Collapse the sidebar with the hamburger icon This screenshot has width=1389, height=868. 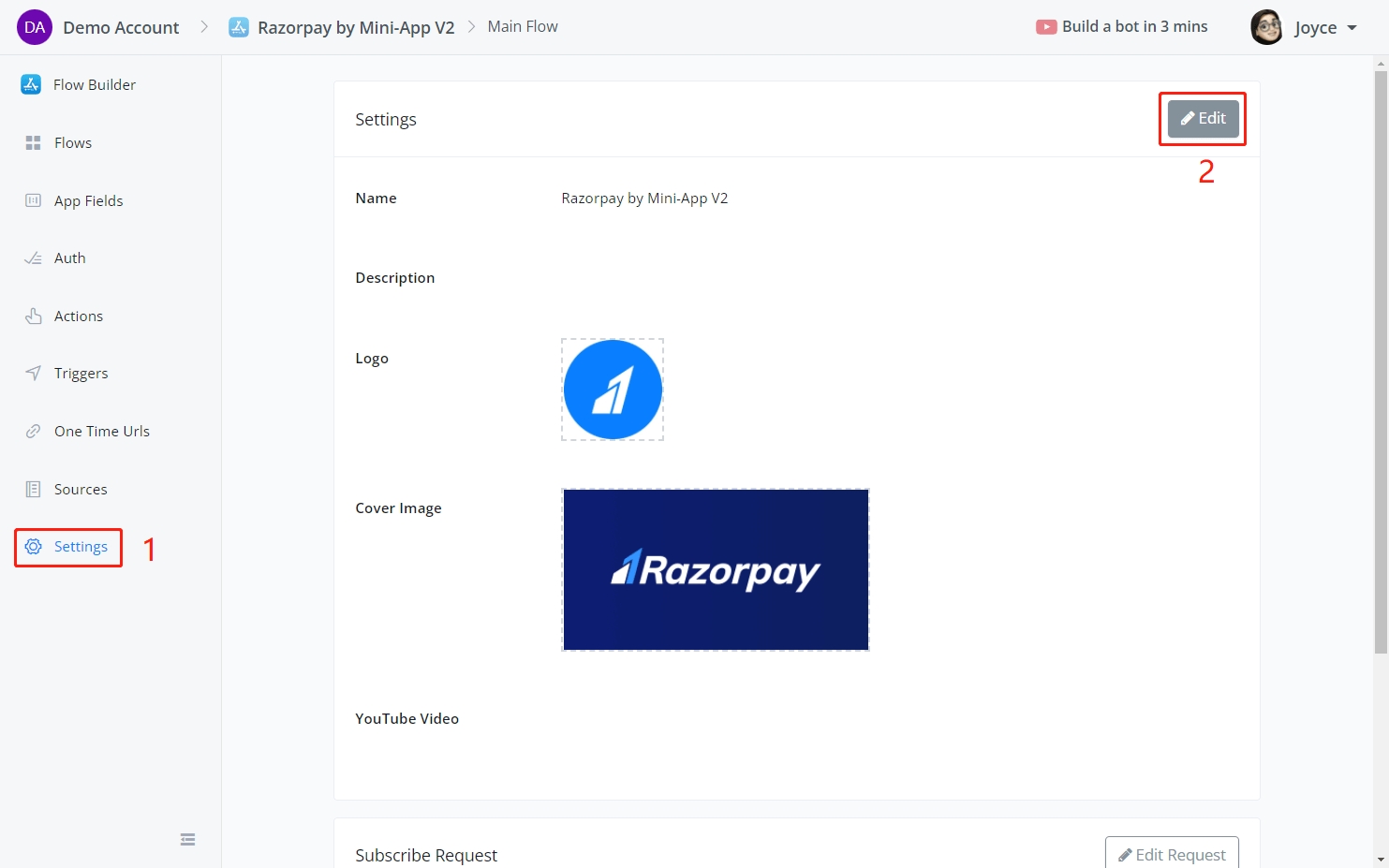pos(187,839)
